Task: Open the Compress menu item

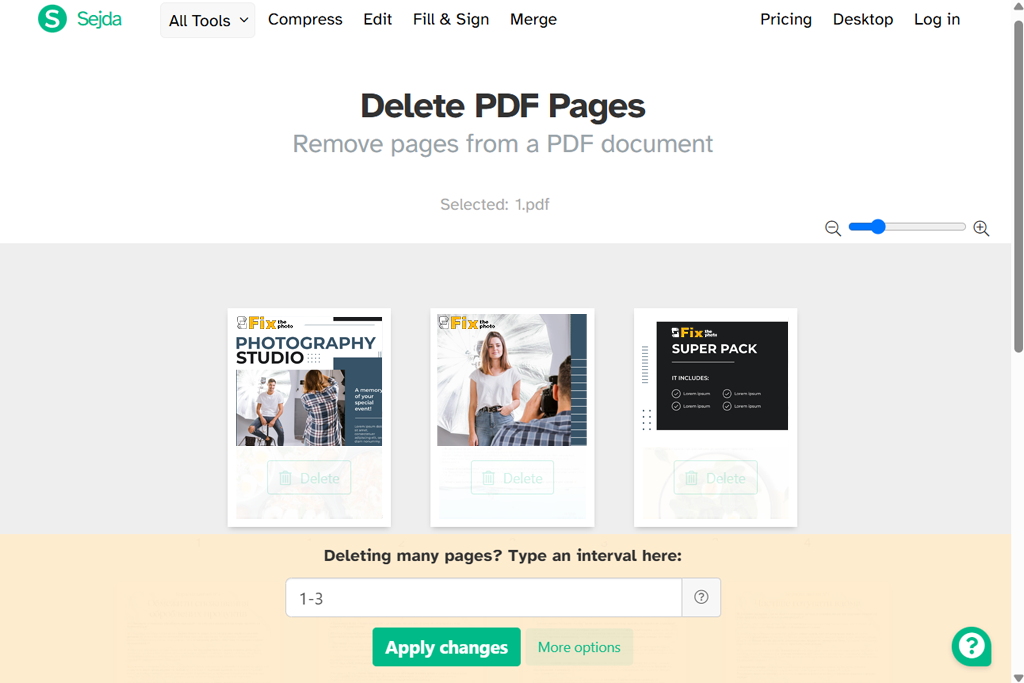Action: tap(305, 20)
